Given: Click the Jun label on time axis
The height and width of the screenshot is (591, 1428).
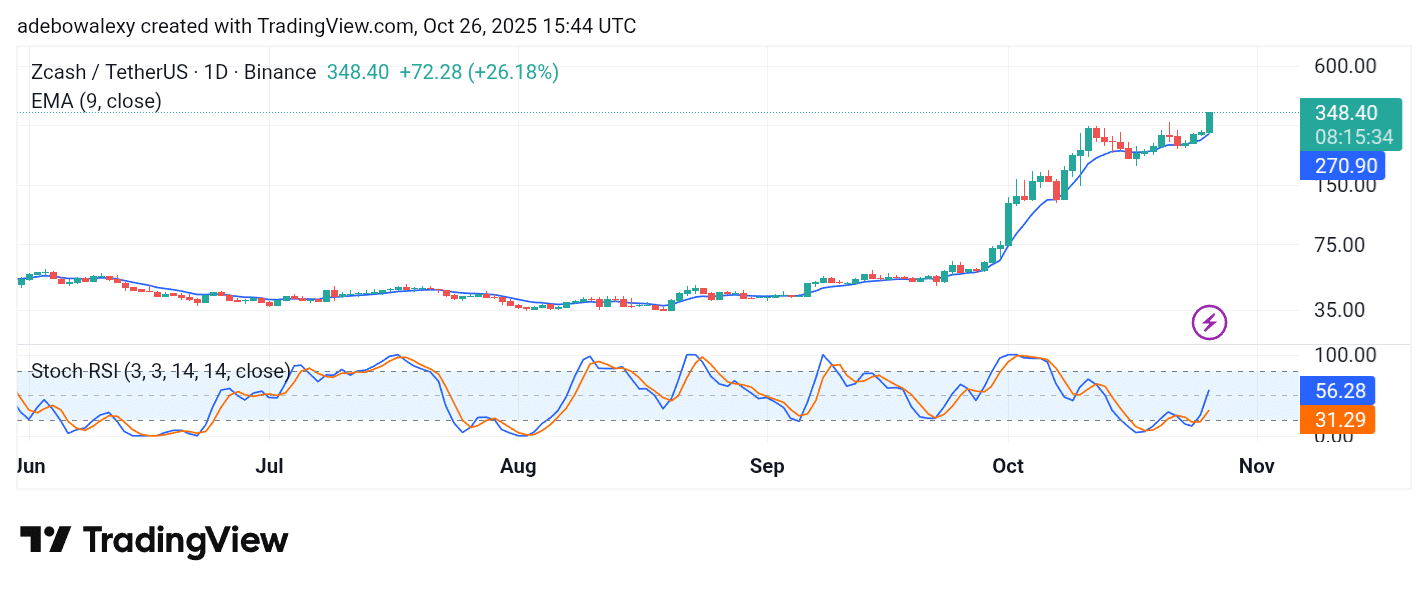Looking at the screenshot, I should (x=33, y=466).
